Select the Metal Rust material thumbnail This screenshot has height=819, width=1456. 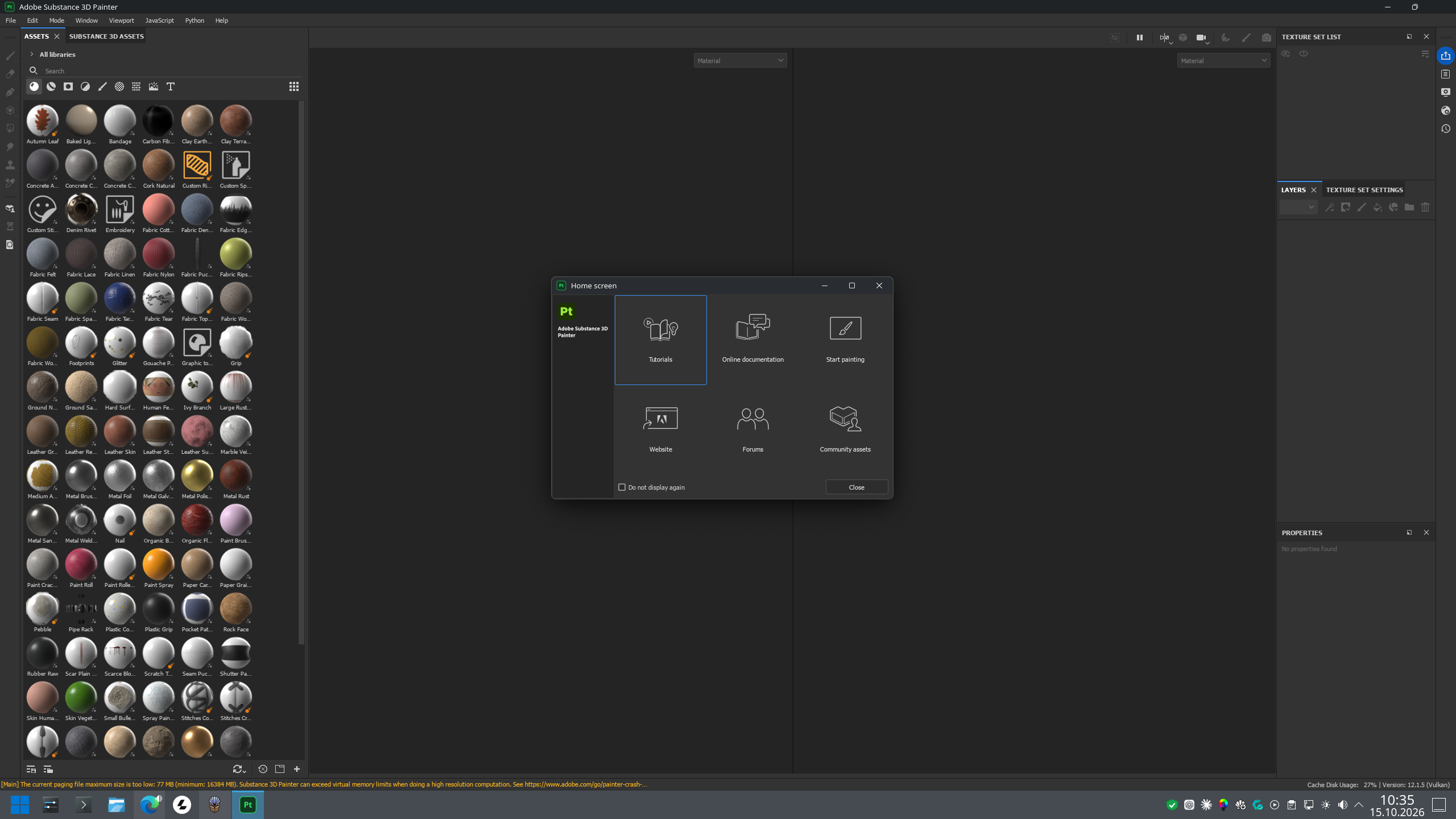coord(236,477)
